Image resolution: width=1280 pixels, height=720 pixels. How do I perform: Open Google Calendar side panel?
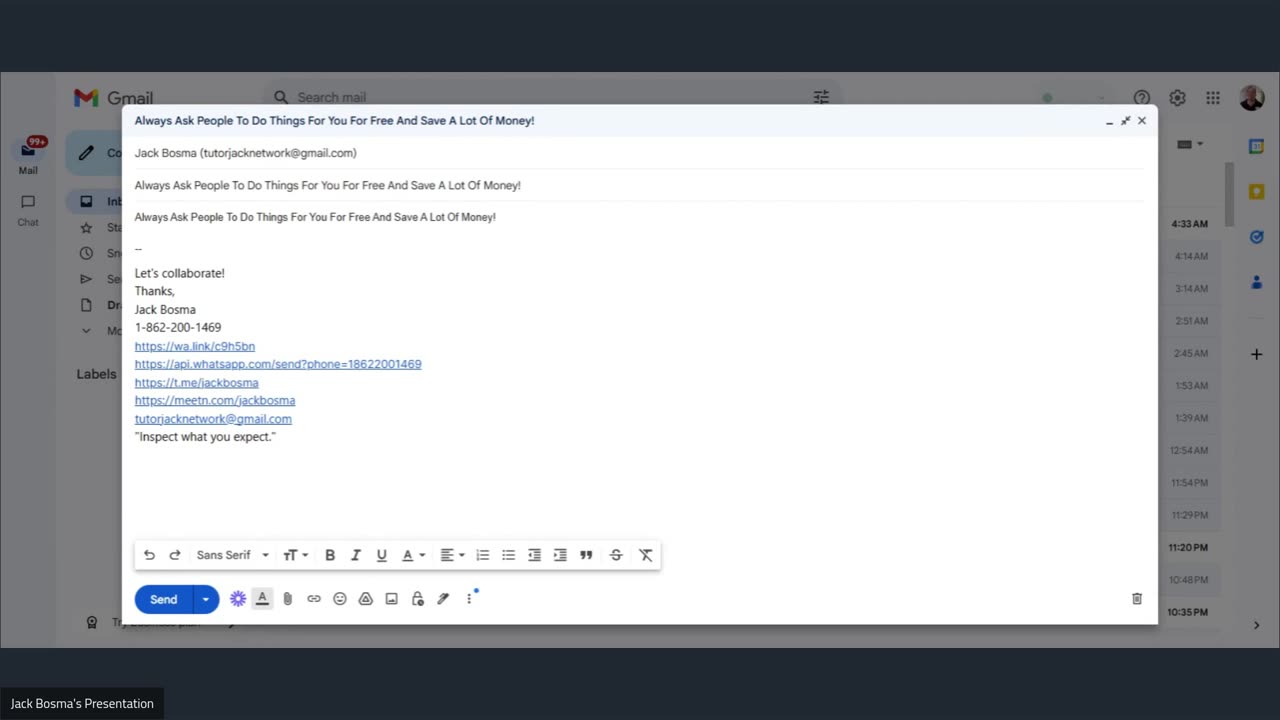[1257, 146]
